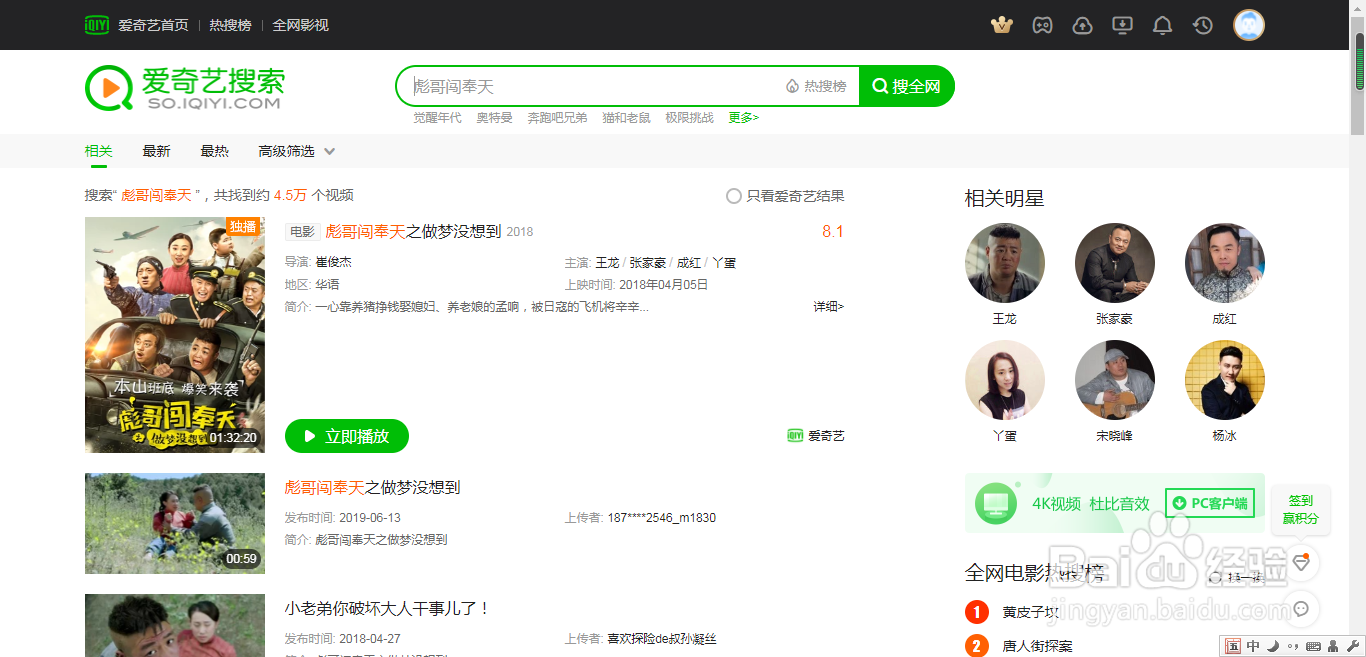Toggle the punctuation mode IME icon
1366x657 pixels.
(x=1293, y=646)
